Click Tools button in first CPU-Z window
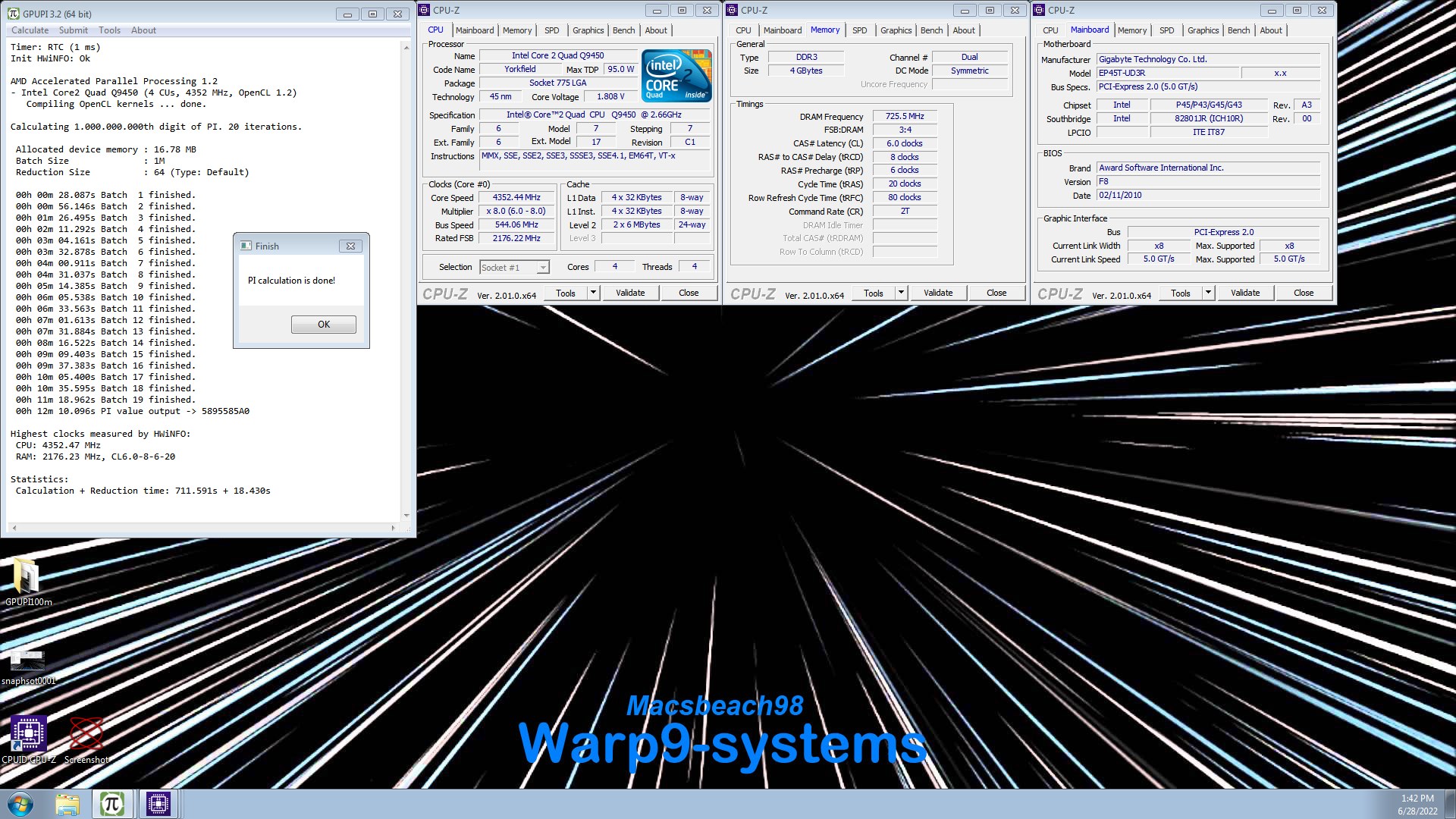This screenshot has height=819, width=1456. [x=566, y=293]
